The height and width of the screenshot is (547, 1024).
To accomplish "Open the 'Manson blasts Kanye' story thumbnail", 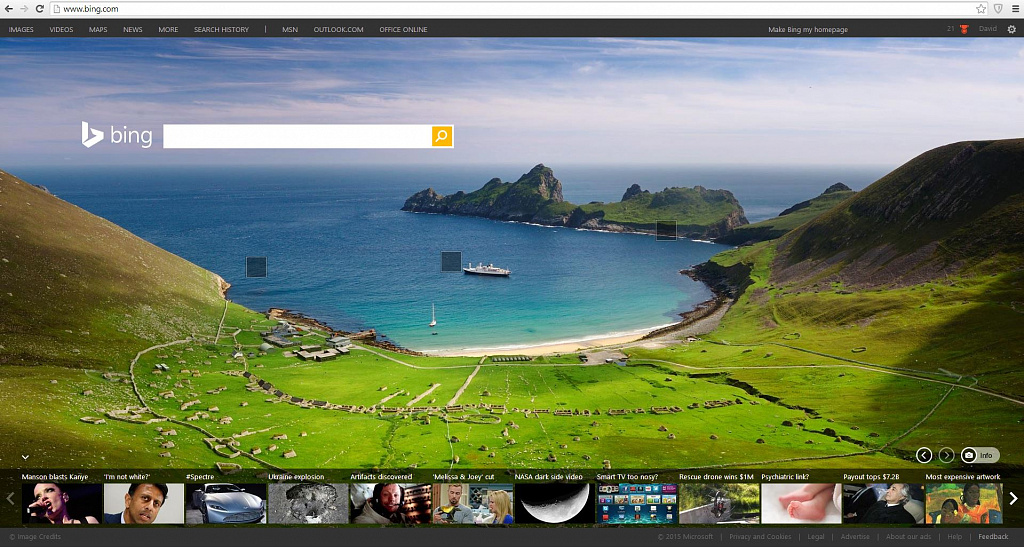I will point(61,503).
